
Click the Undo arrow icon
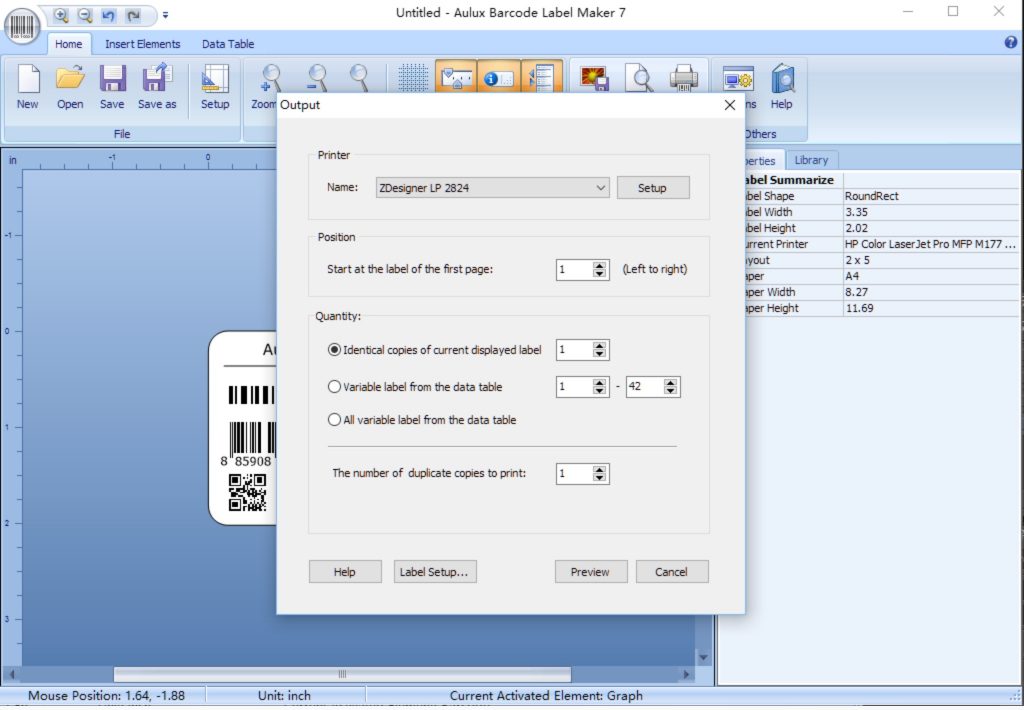[108, 16]
